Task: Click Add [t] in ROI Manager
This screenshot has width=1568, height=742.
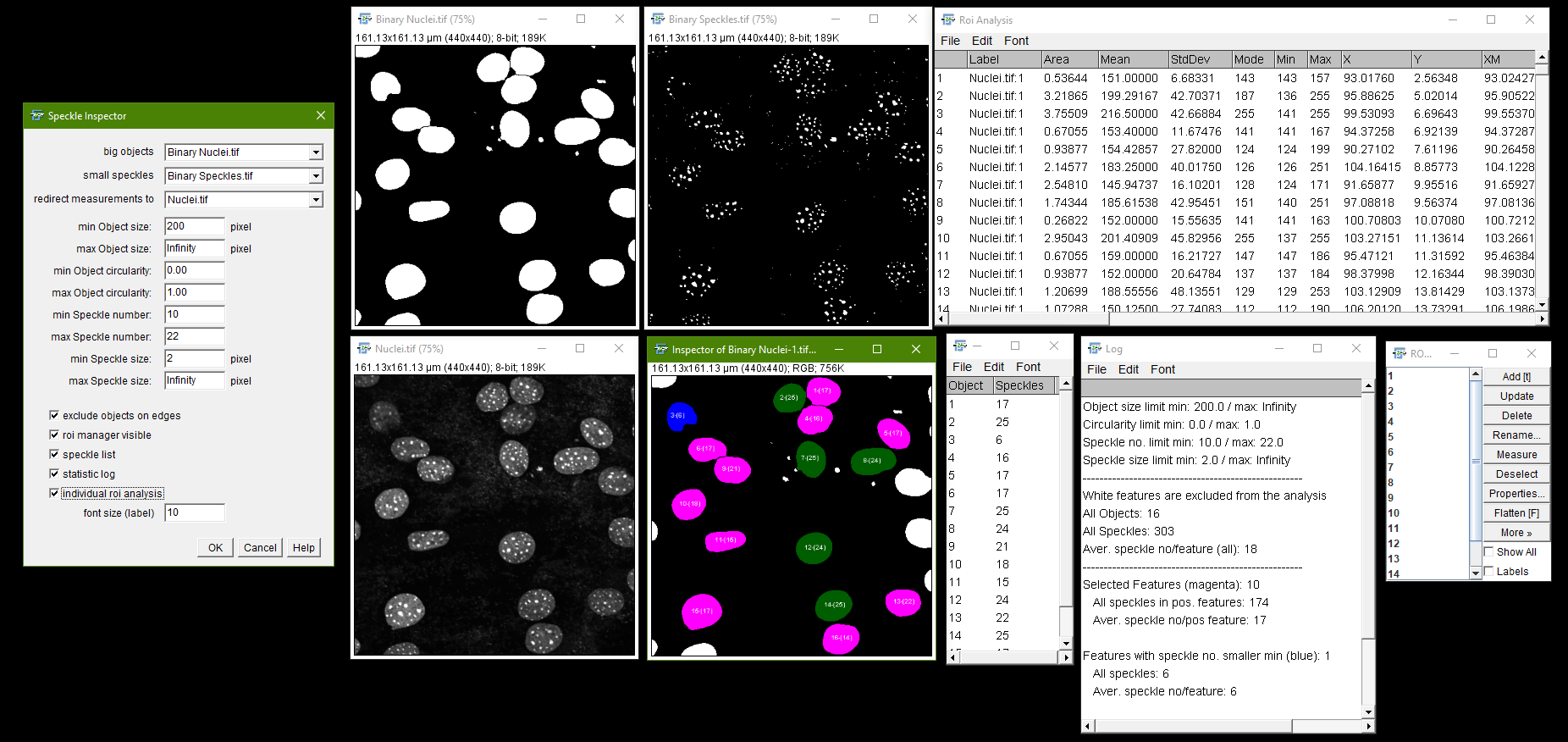Action: (1516, 377)
